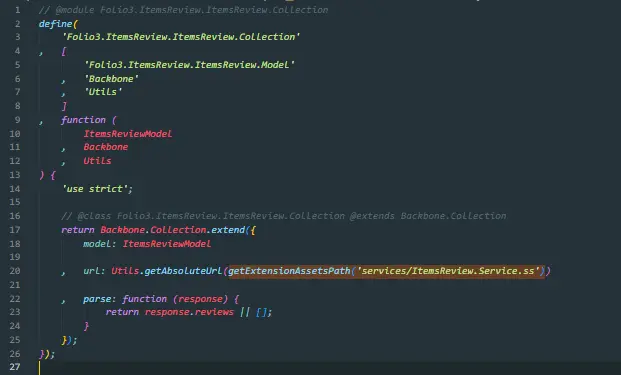The height and width of the screenshot is (375, 621).
Task: Click ItemsReviewModel parameter on line 10
Action: [x=128, y=134]
